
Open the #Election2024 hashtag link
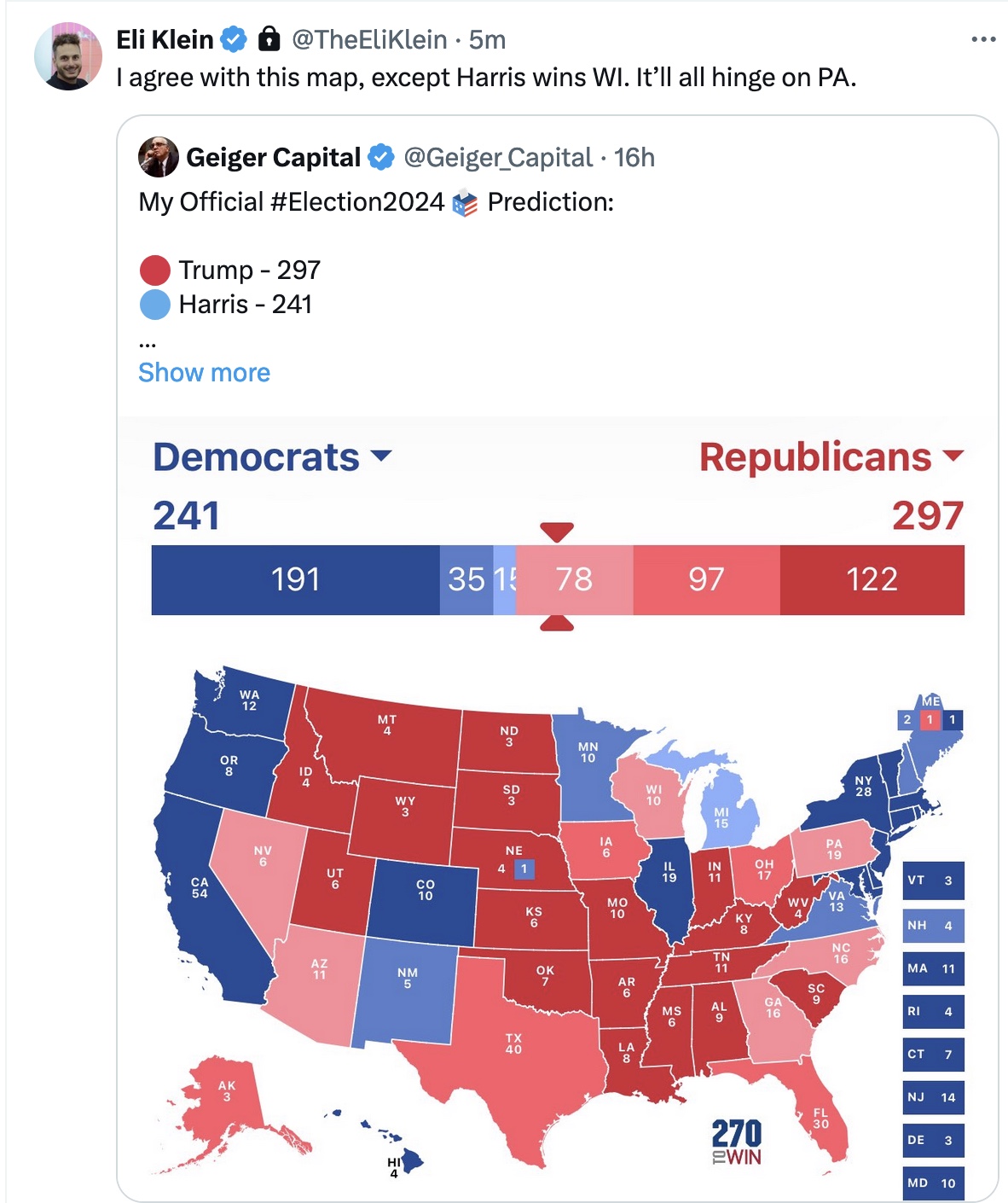point(357,202)
